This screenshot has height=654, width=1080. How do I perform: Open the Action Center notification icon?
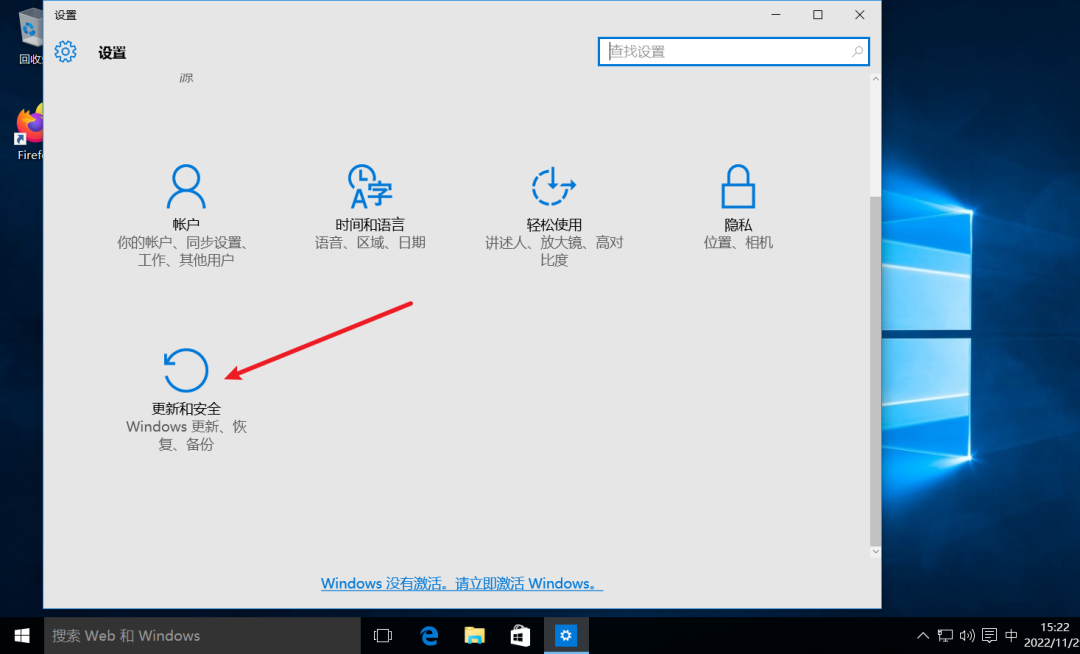(x=990, y=635)
